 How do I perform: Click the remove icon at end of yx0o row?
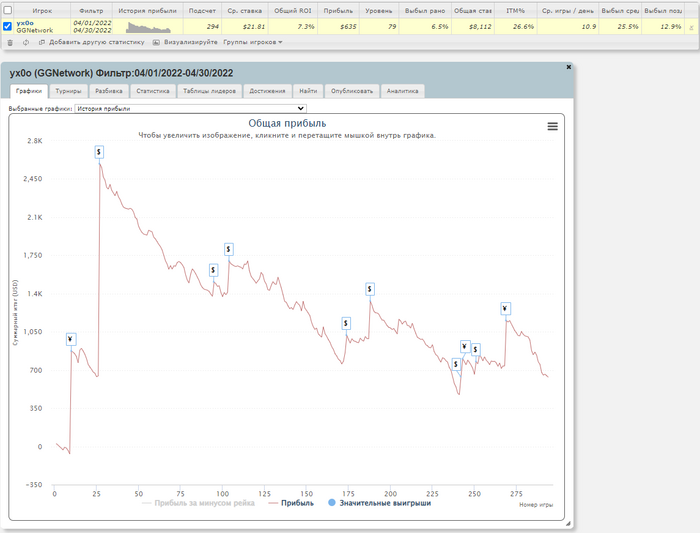692,27
